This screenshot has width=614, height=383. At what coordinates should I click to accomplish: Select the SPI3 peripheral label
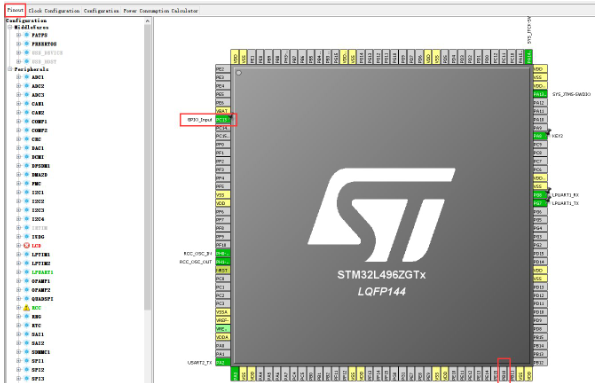click(38, 378)
